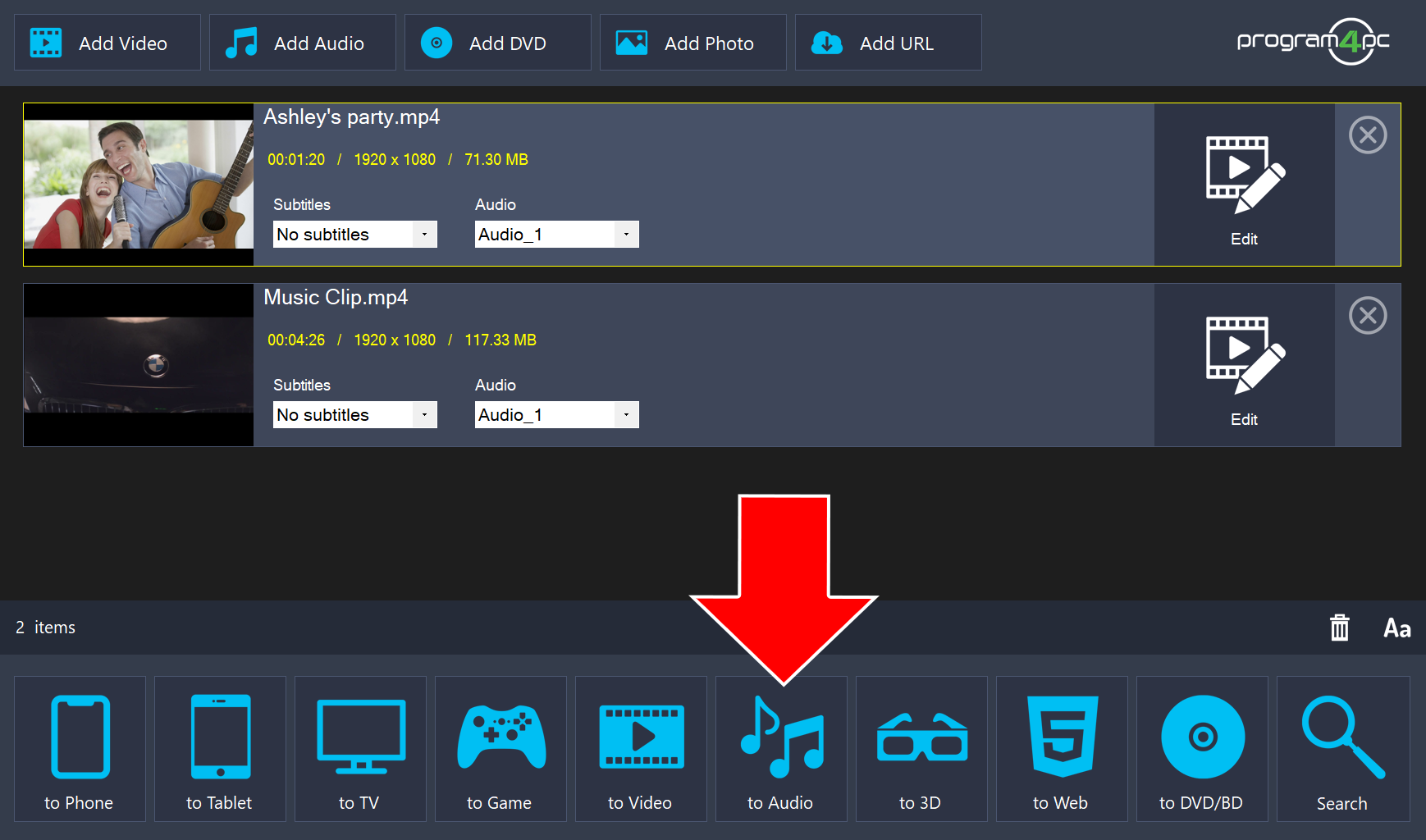
Task: Choose the to DVD/BD burn option
Action: click(1202, 749)
